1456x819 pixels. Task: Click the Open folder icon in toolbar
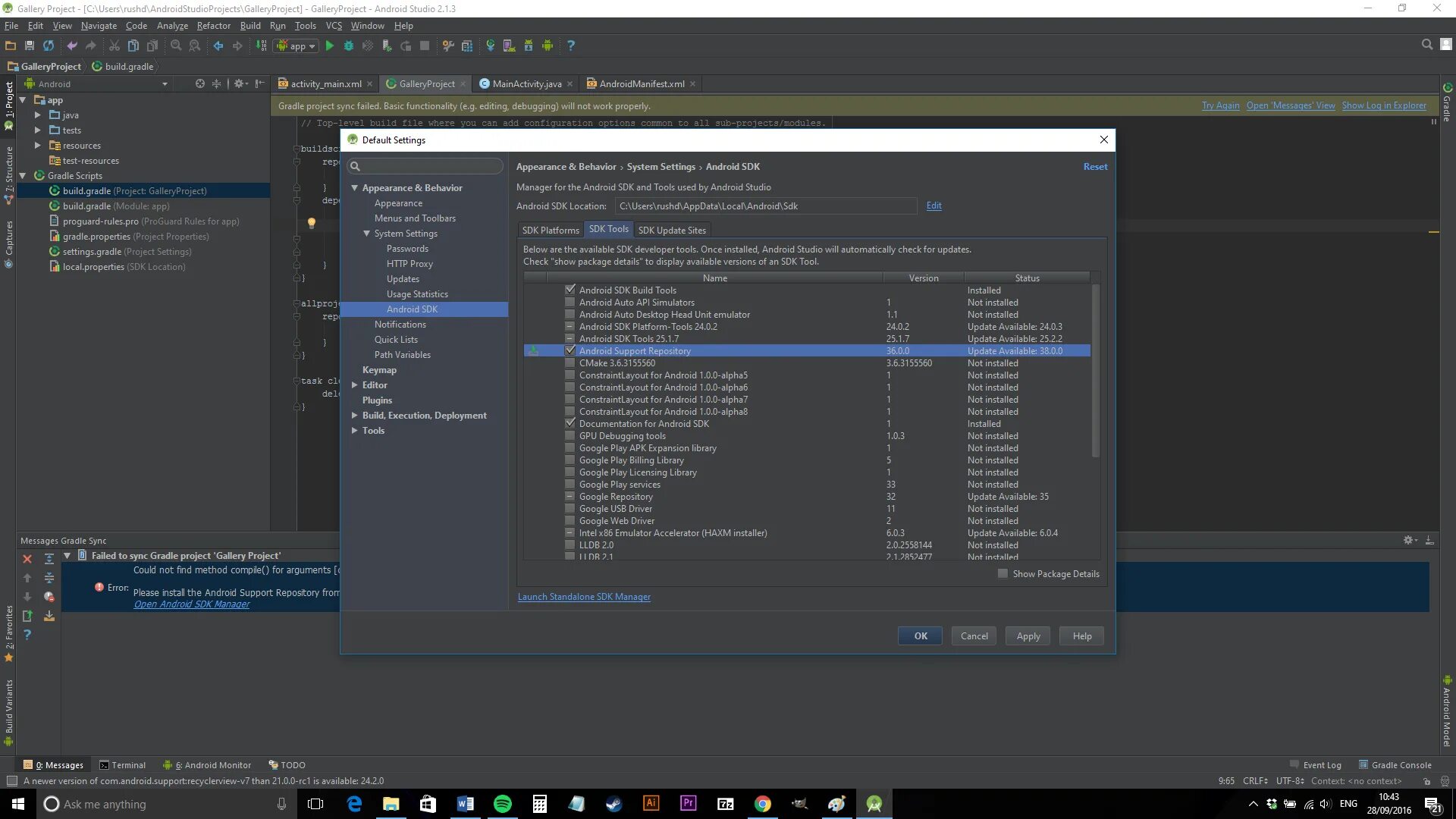pyautogui.click(x=11, y=45)
